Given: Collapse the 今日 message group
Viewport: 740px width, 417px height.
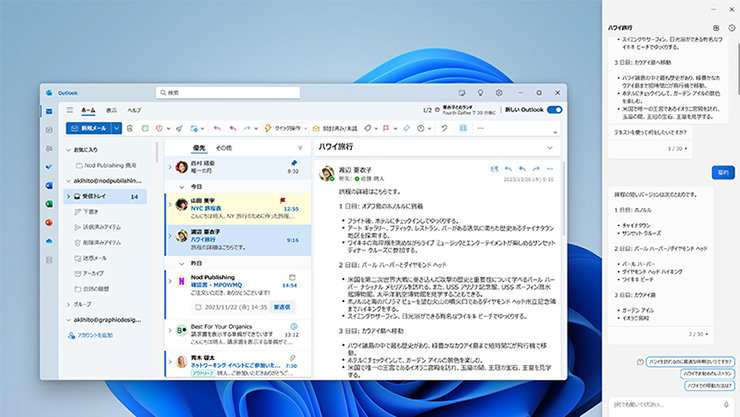Looking at the screenshot, I should [182, 187].
